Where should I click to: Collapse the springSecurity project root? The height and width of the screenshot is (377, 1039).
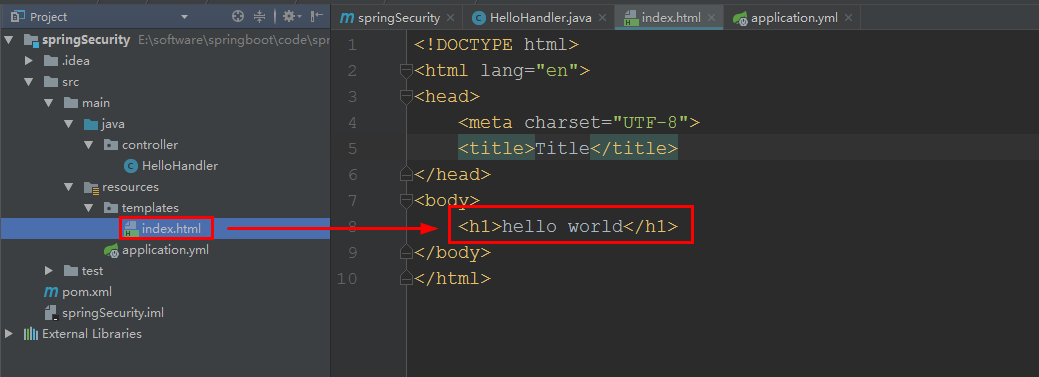[9, 40]
